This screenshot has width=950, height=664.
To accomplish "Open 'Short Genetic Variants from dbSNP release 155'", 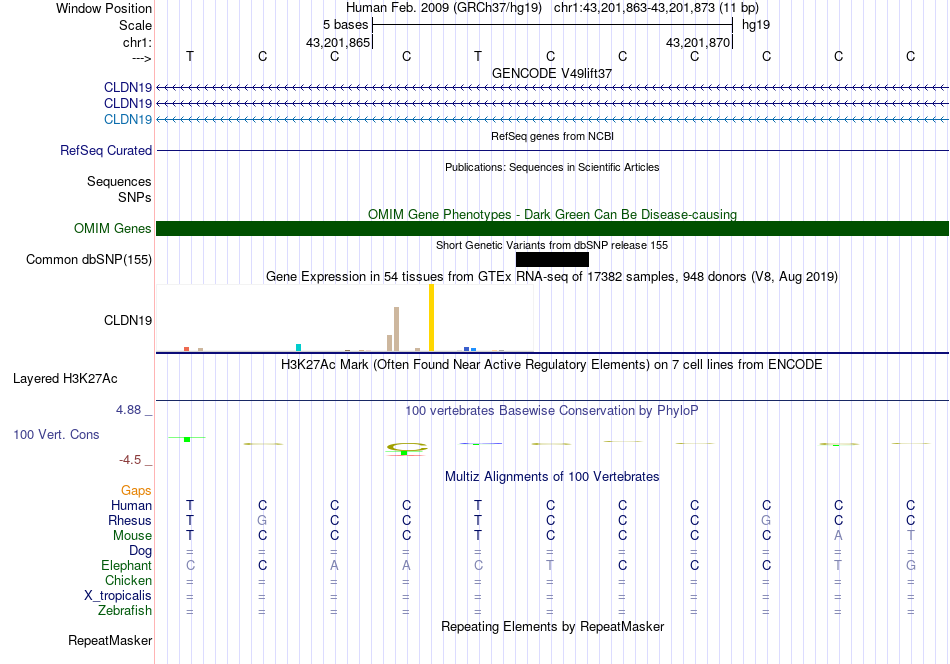I will point(552,245).
